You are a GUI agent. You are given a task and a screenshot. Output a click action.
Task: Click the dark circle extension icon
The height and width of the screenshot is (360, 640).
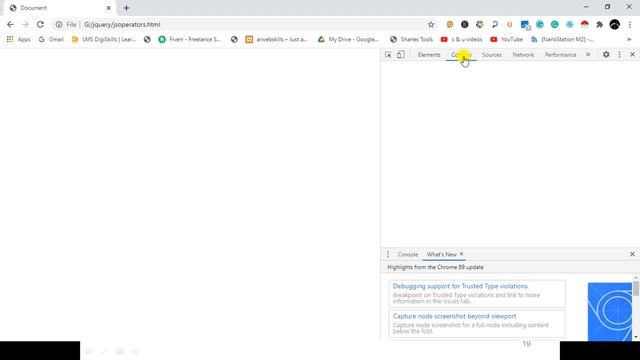pyautogui.click(x=464, y=24)
